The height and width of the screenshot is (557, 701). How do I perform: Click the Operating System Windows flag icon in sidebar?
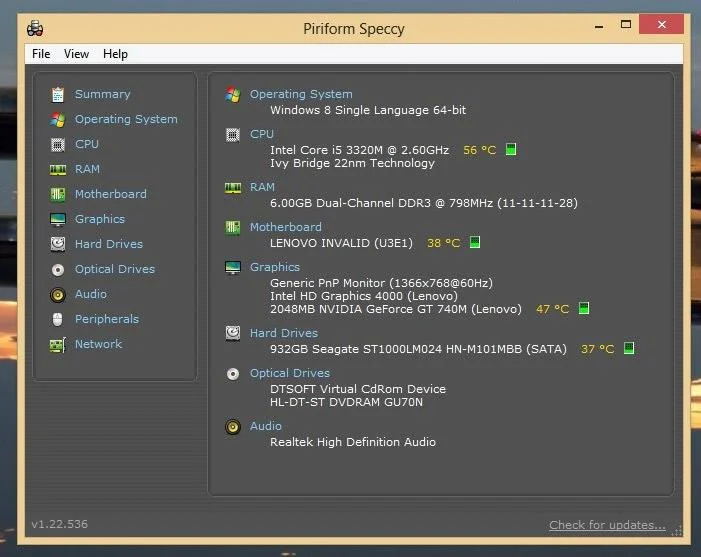click(x=58, y=119)
